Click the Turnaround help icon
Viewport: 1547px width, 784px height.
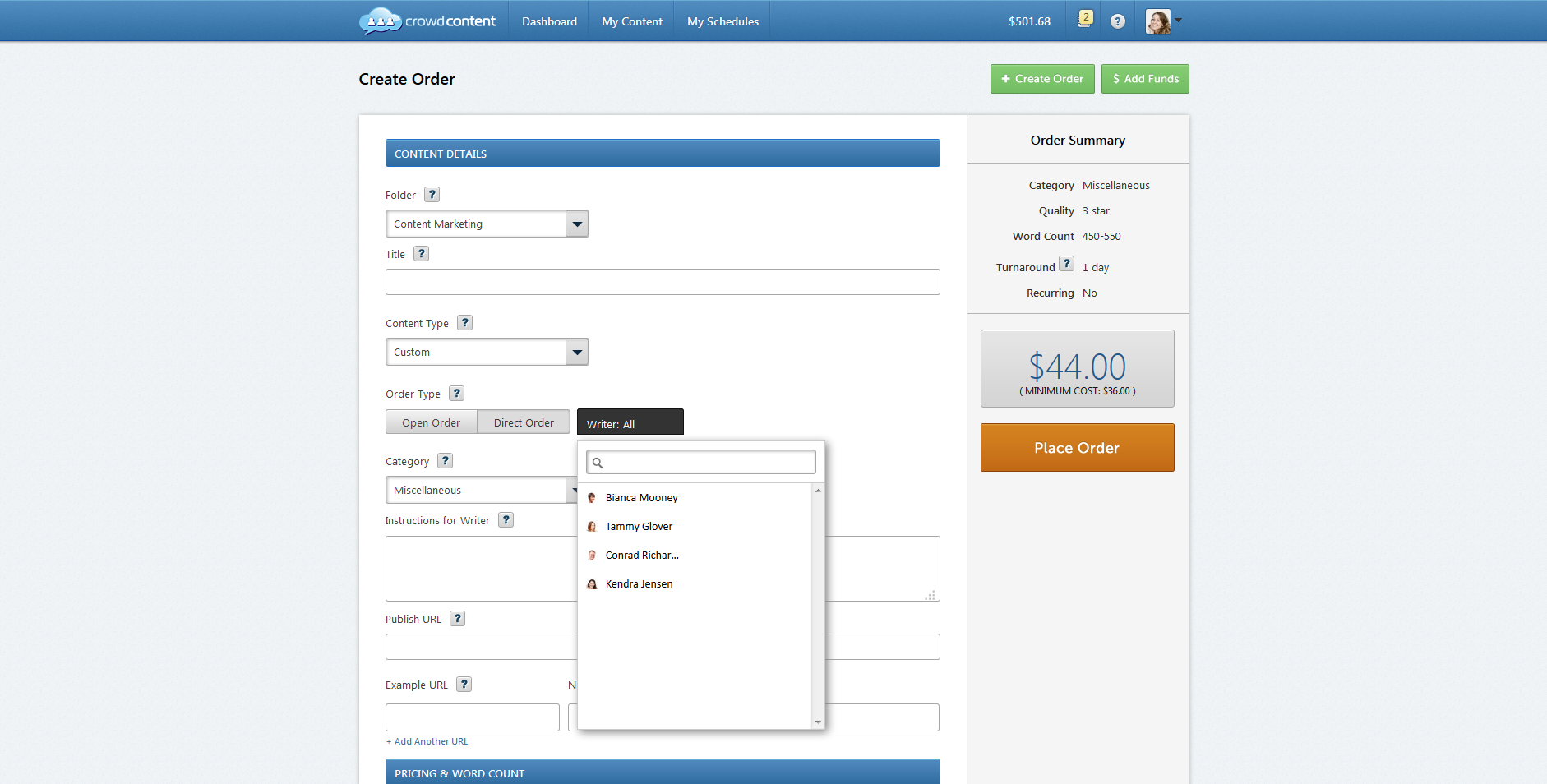pos(1066,264)
